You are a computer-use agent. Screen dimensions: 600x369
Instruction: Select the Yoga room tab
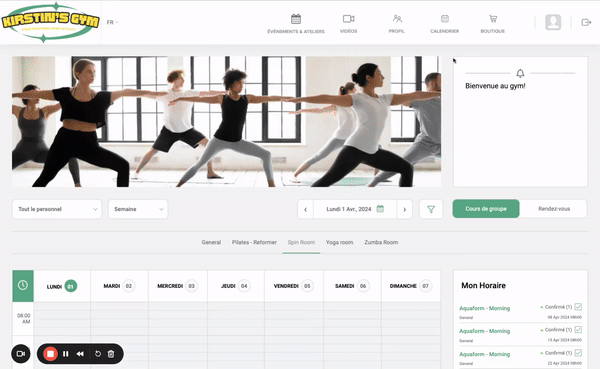pos(339,242)
